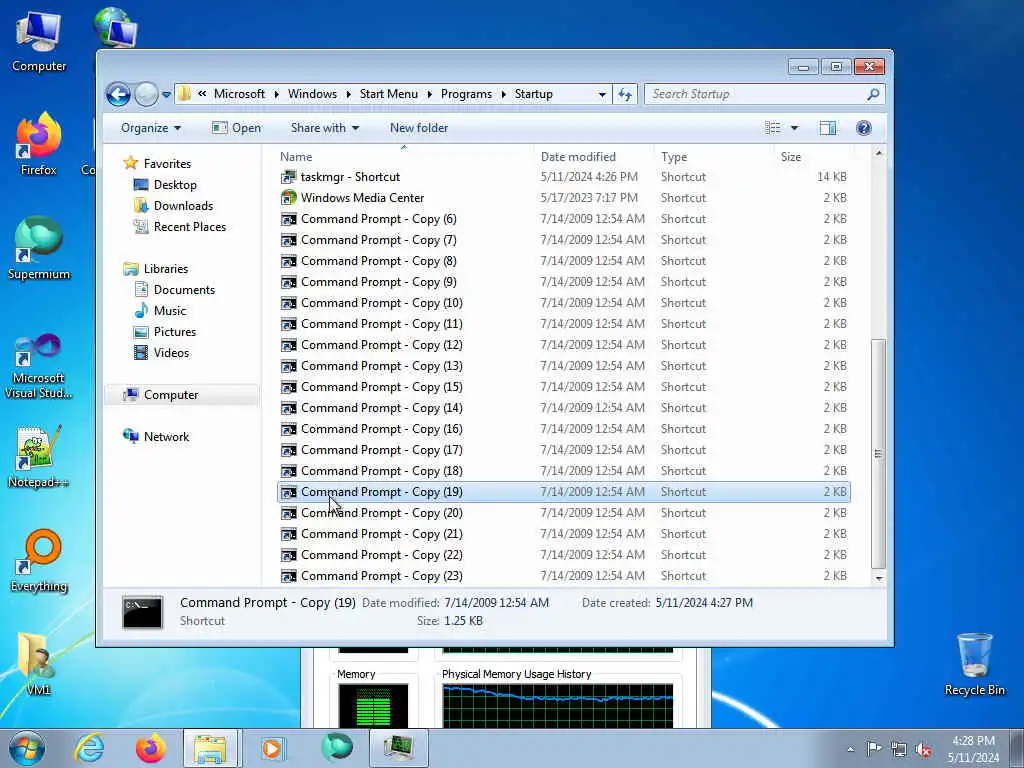Refresh the Startup folder view
The width and height of the screenshot is (1024, 768).
pyautogui.click(x=625, y=94)
